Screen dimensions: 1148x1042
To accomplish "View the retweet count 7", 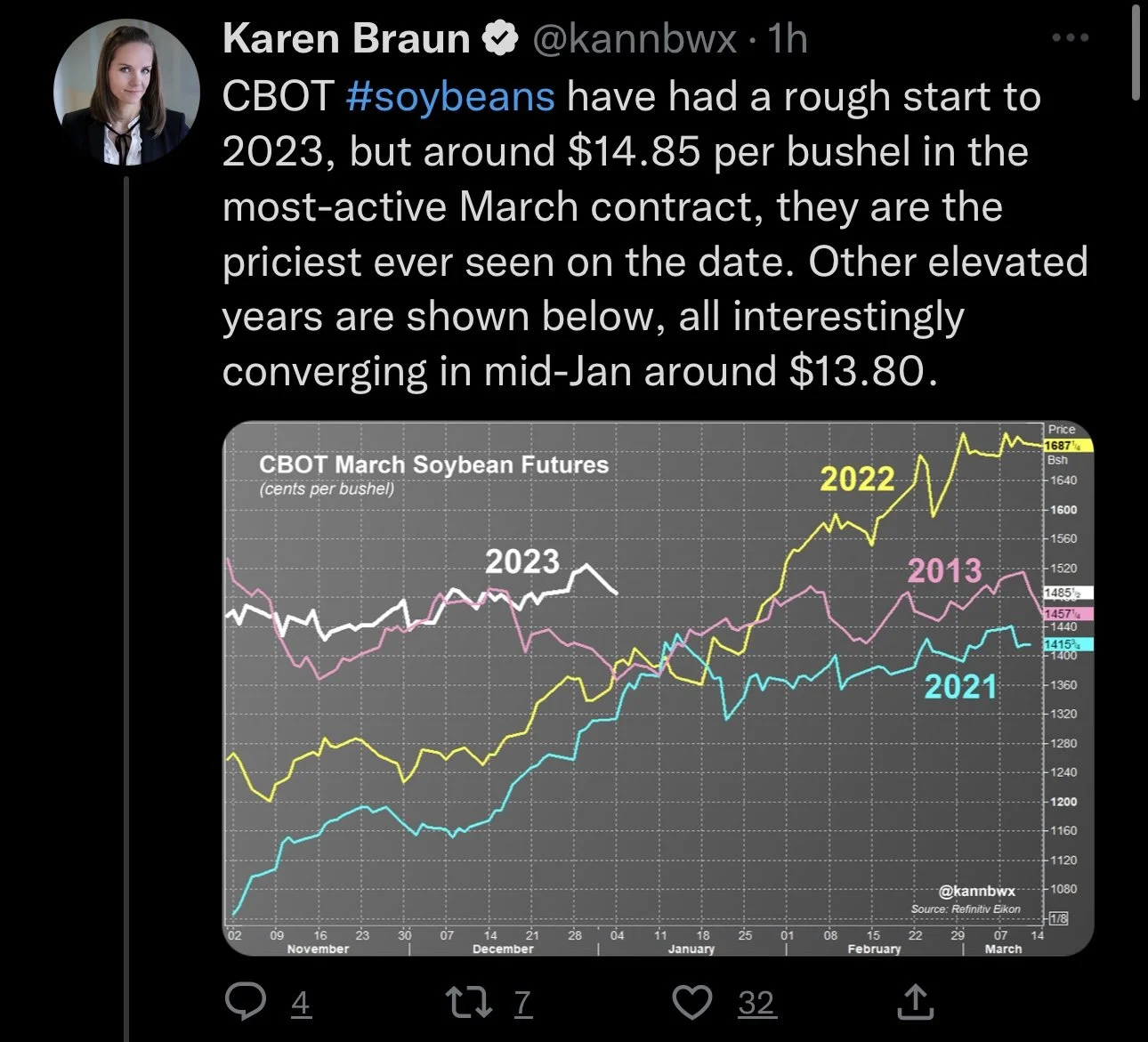I will 522,1004.
